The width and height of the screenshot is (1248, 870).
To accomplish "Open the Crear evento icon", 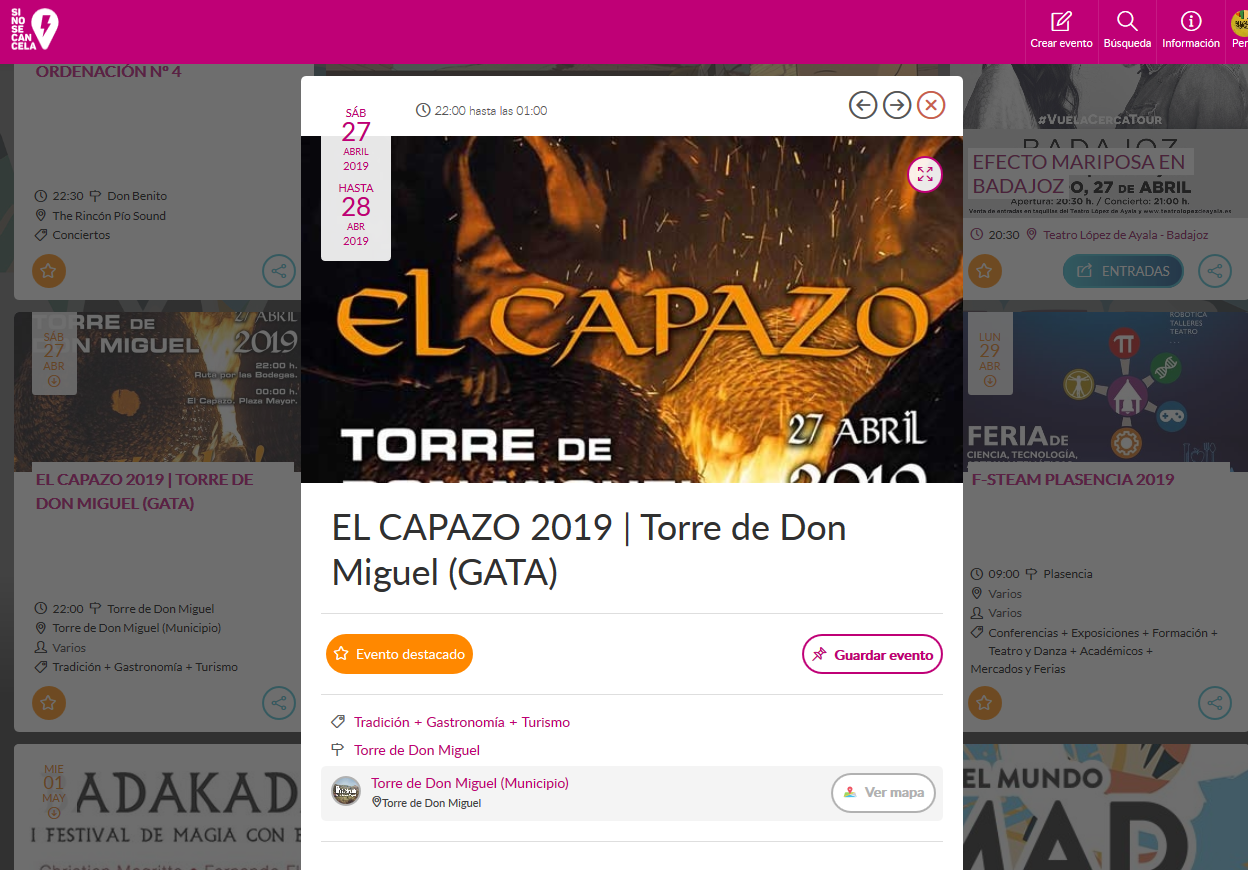I will coord(1061,31).
